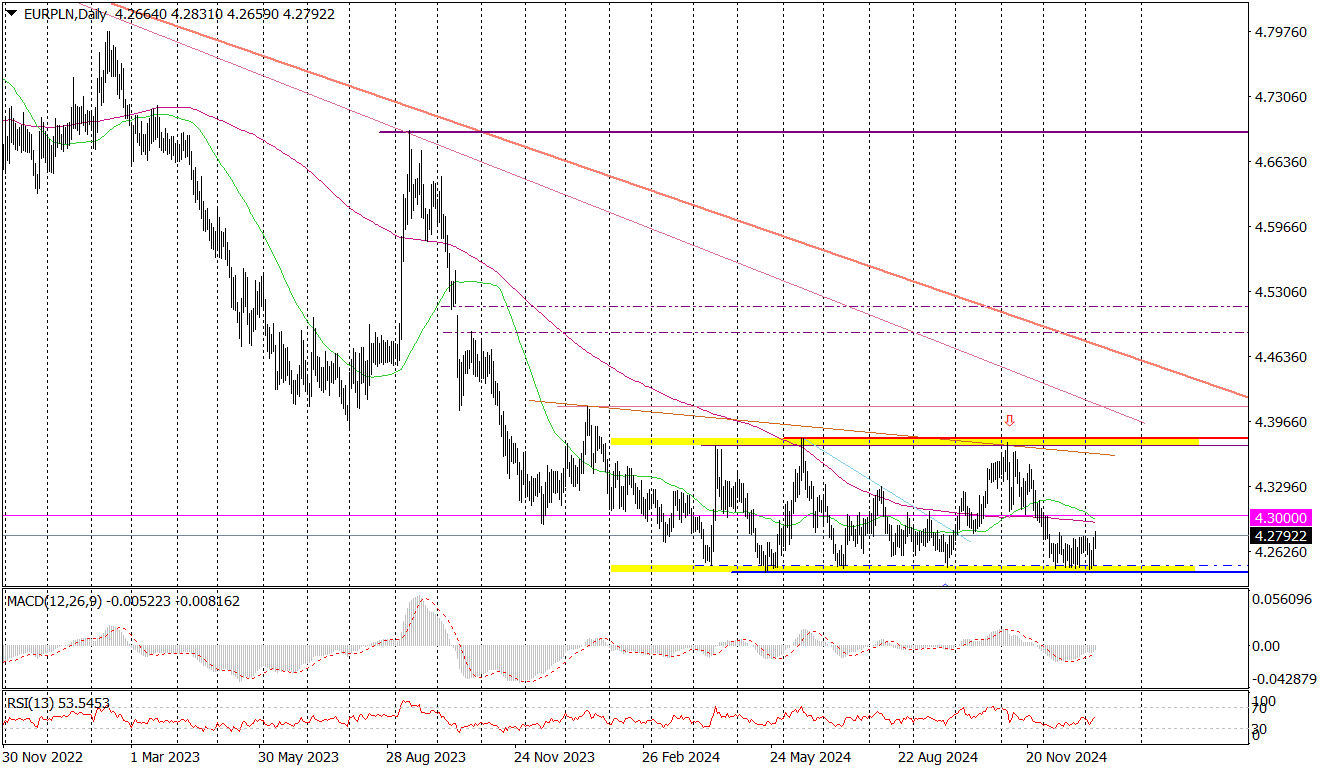Click the 24 Nov 2023 date label
Image resolution: width=1320 pixels, height=771 pixels.
553,758
